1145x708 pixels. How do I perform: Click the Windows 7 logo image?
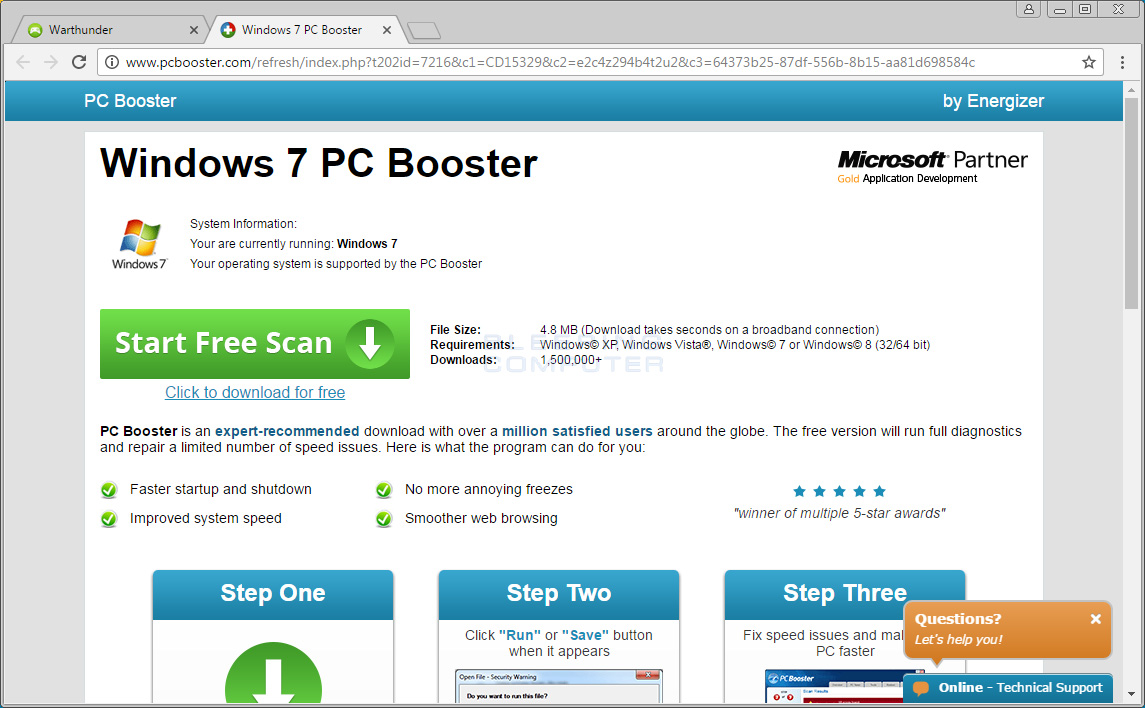coord(139,244)
